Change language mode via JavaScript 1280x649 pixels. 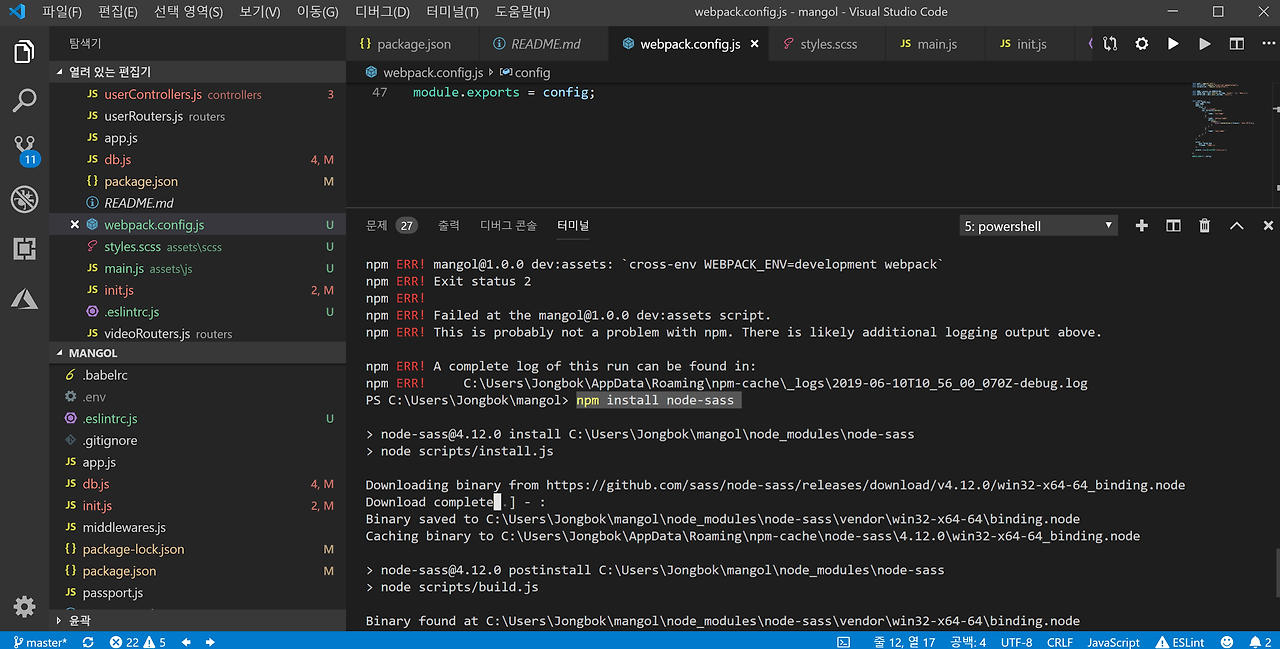[x=1113, y=642]
